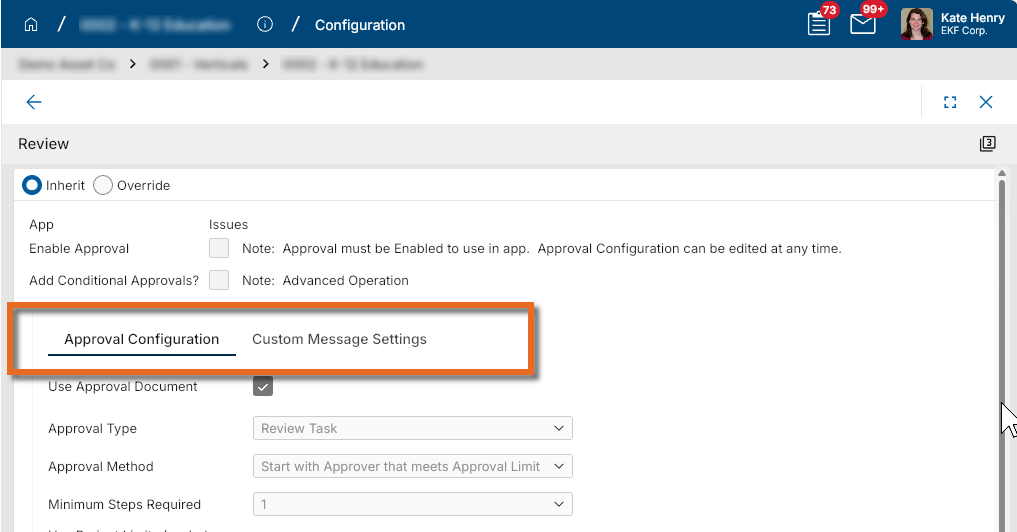The height and width of the screenshot is (532, 1017).
Task: Tick Add Conditional Approvals checkbox
Action: tap(219, 280)
